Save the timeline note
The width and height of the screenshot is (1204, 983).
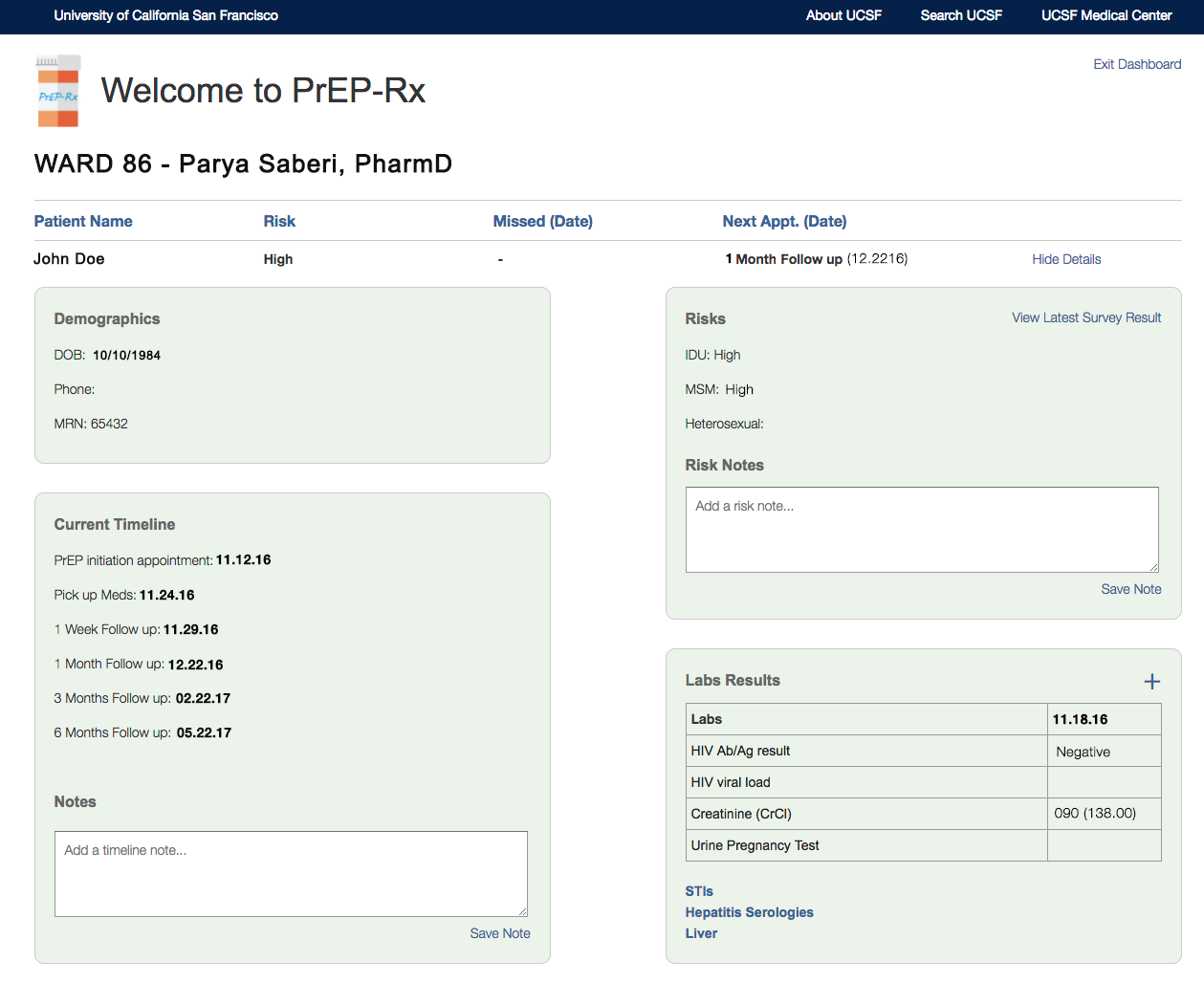pos(499,933)
